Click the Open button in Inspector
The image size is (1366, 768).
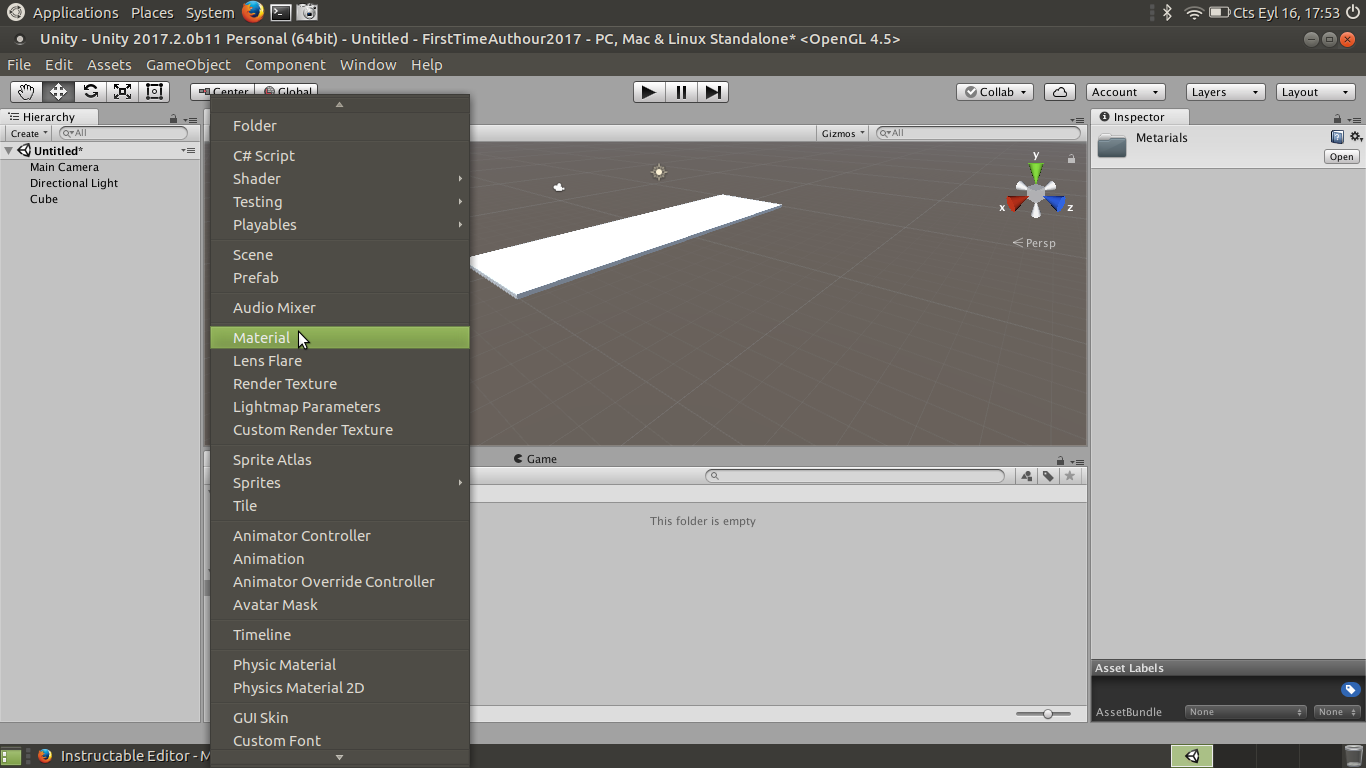[1341, 157]
